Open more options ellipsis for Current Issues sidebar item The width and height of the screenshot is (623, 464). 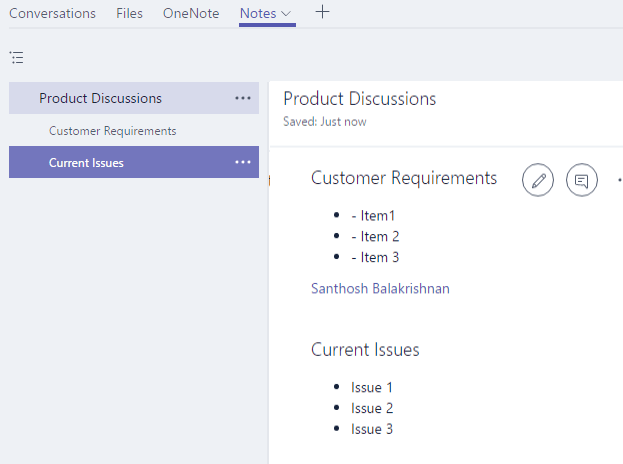pos(243,162)
